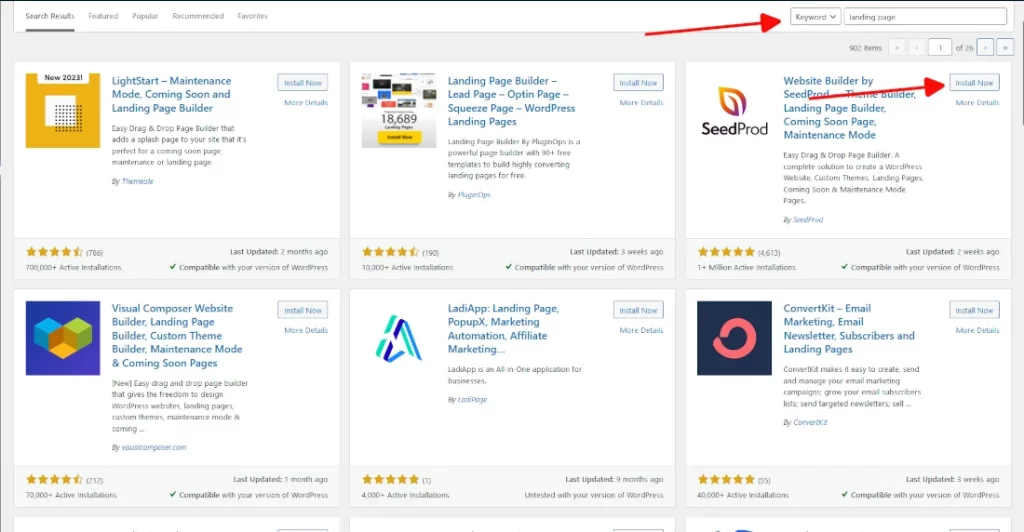This screenshot has height=532, width=1024.
Task: Click the "902 items" count text
Action: [865, 48]
